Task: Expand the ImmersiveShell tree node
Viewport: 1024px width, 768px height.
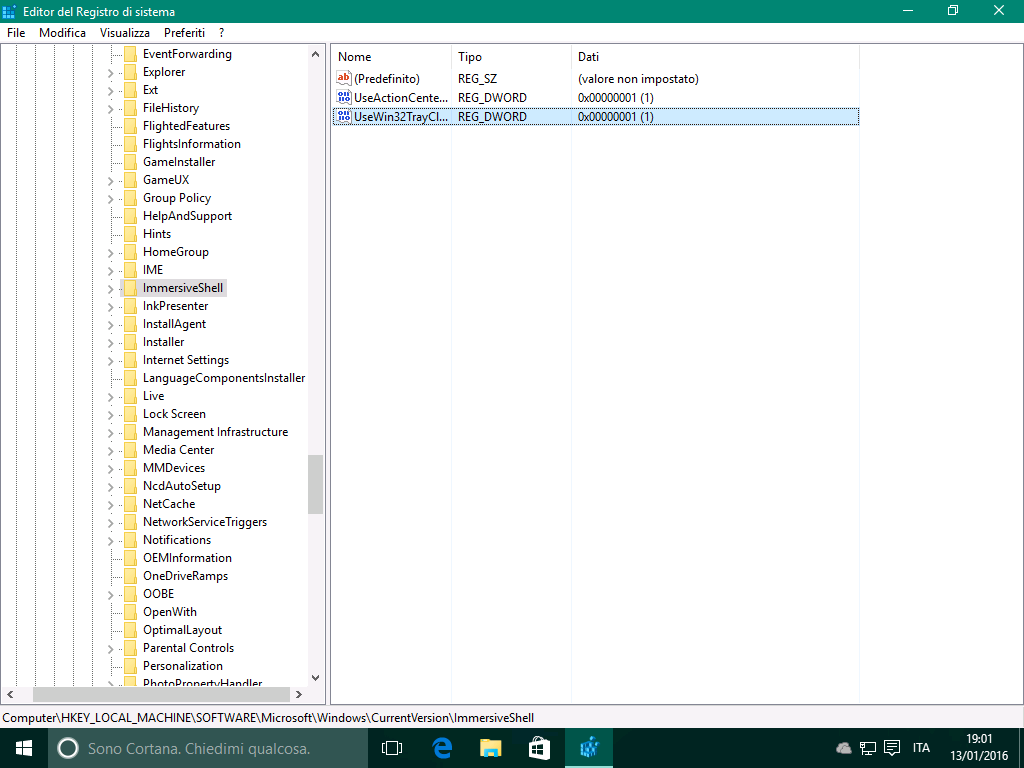Action: pos(110,289)
